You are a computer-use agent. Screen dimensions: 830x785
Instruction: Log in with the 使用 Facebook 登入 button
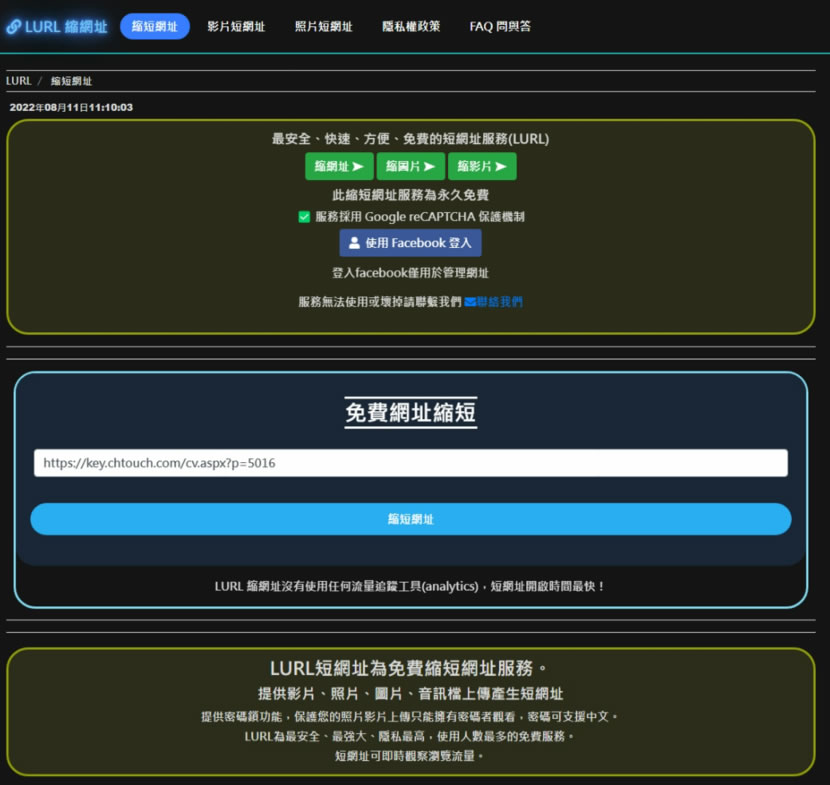tap(410, 243)
